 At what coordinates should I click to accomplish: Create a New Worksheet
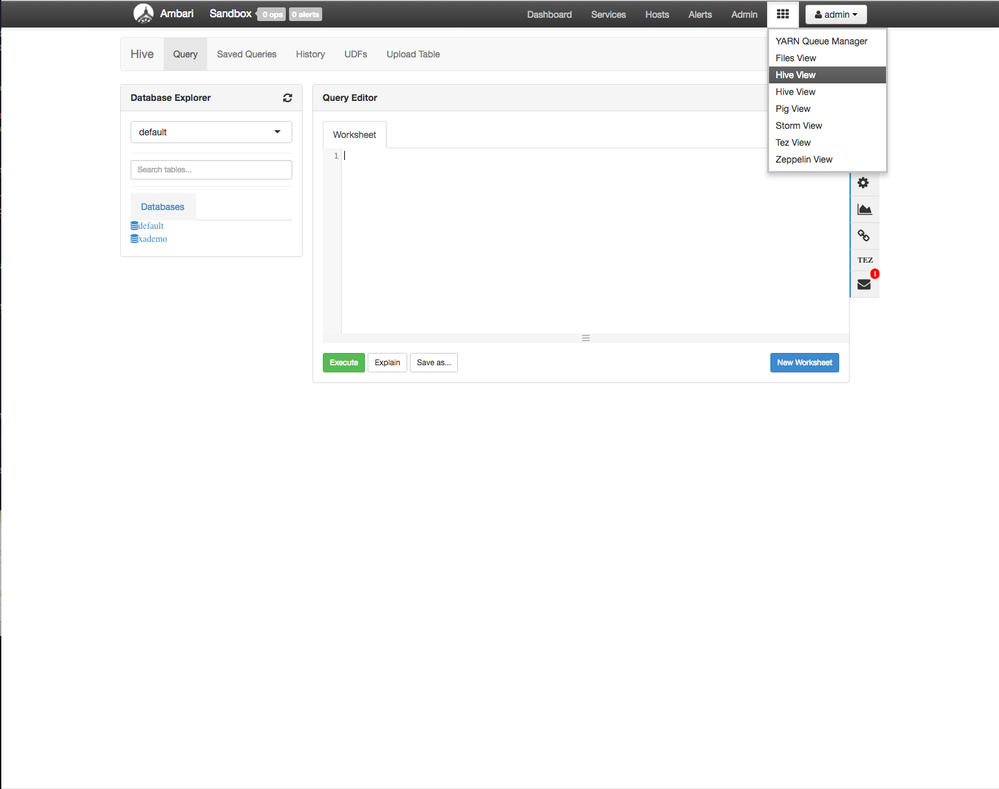coord(805,363)
